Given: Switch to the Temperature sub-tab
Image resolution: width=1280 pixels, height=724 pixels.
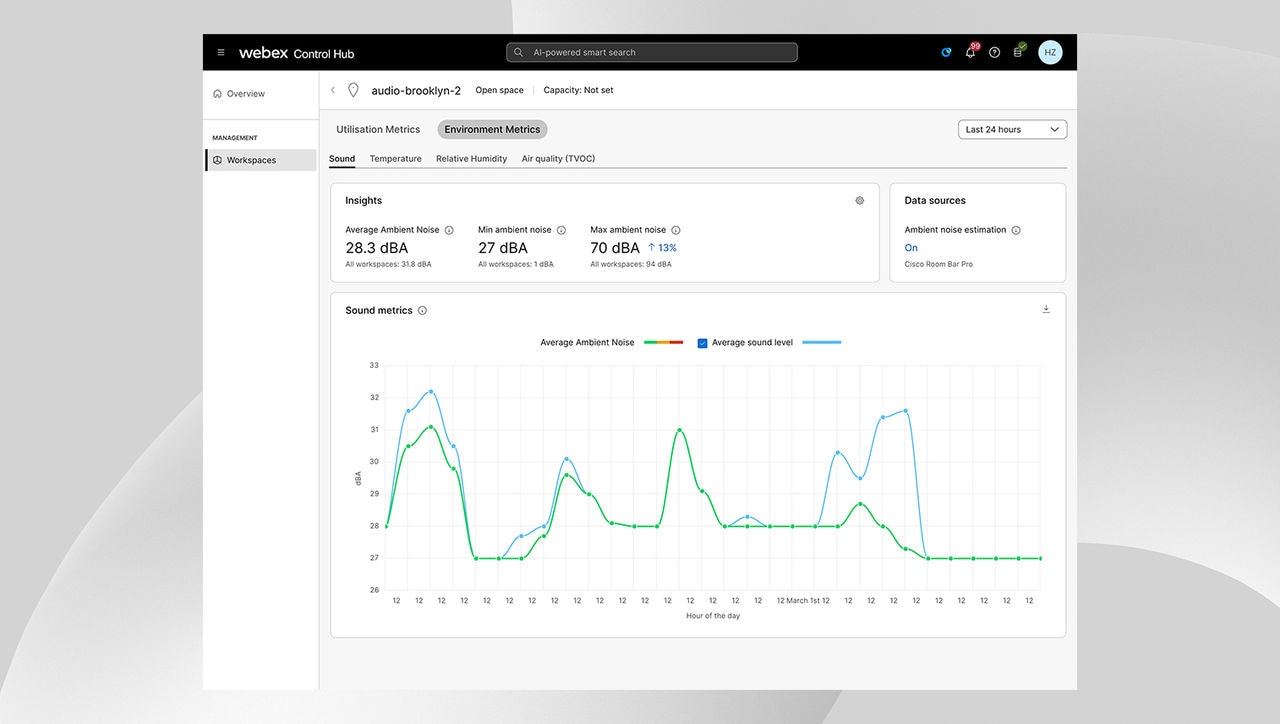Looking at the screenshot, I should 395,159.
